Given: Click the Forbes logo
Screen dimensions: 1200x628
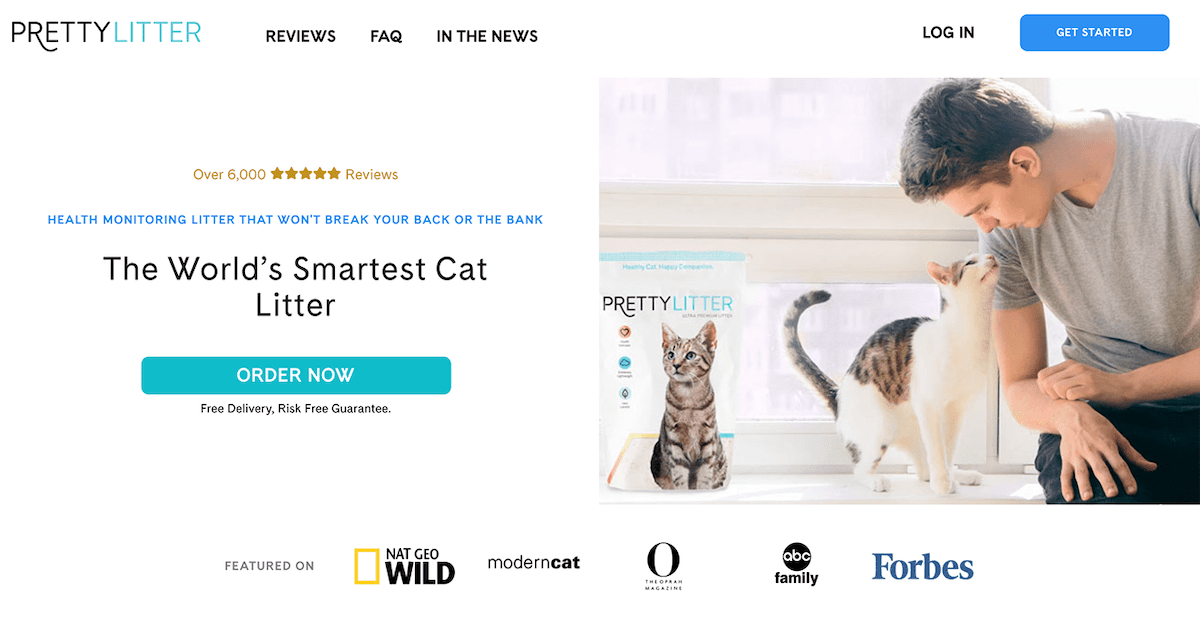Looking at the screenshot, I should click(x=921, y=566).
